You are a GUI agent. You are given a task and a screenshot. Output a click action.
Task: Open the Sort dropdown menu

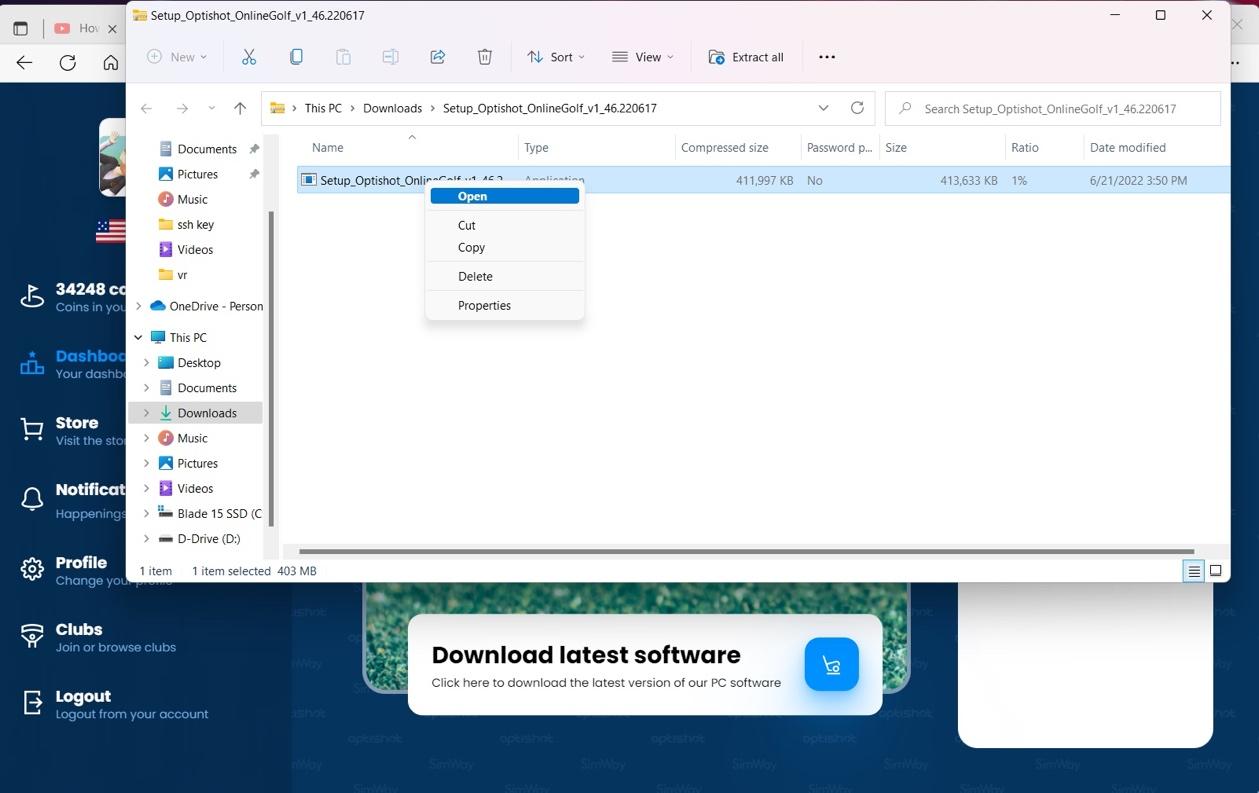point(556,57)
